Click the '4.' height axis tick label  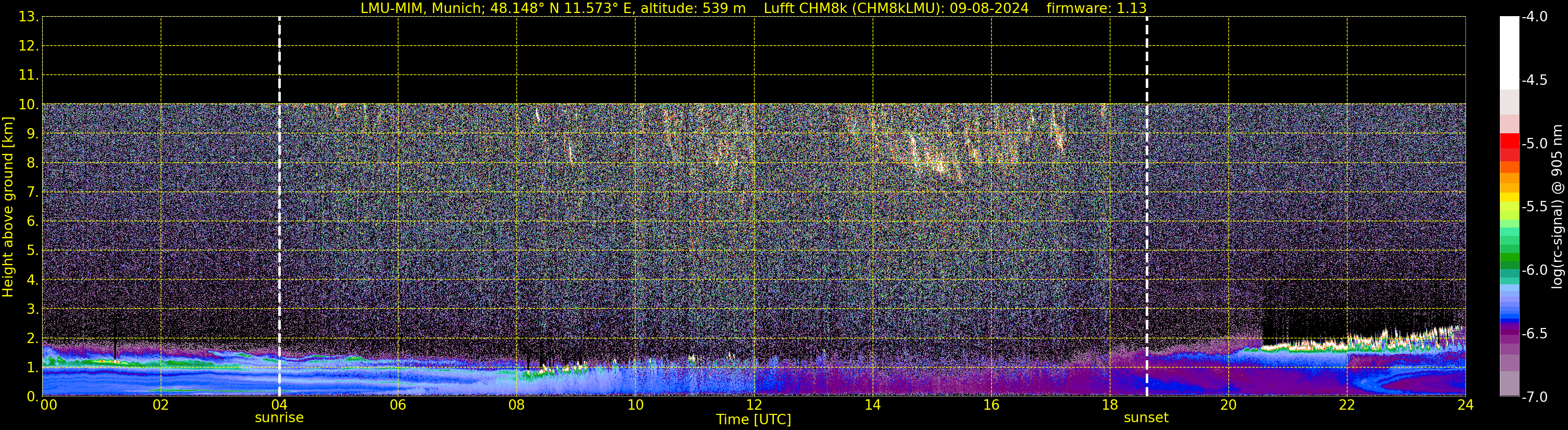pos(33,280)
